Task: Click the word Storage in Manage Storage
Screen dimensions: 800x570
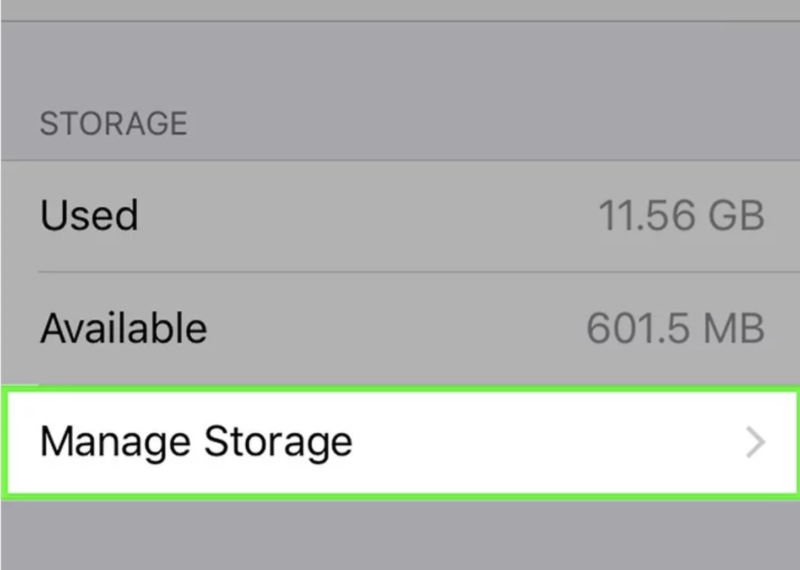Action: (x=278, y=442)
